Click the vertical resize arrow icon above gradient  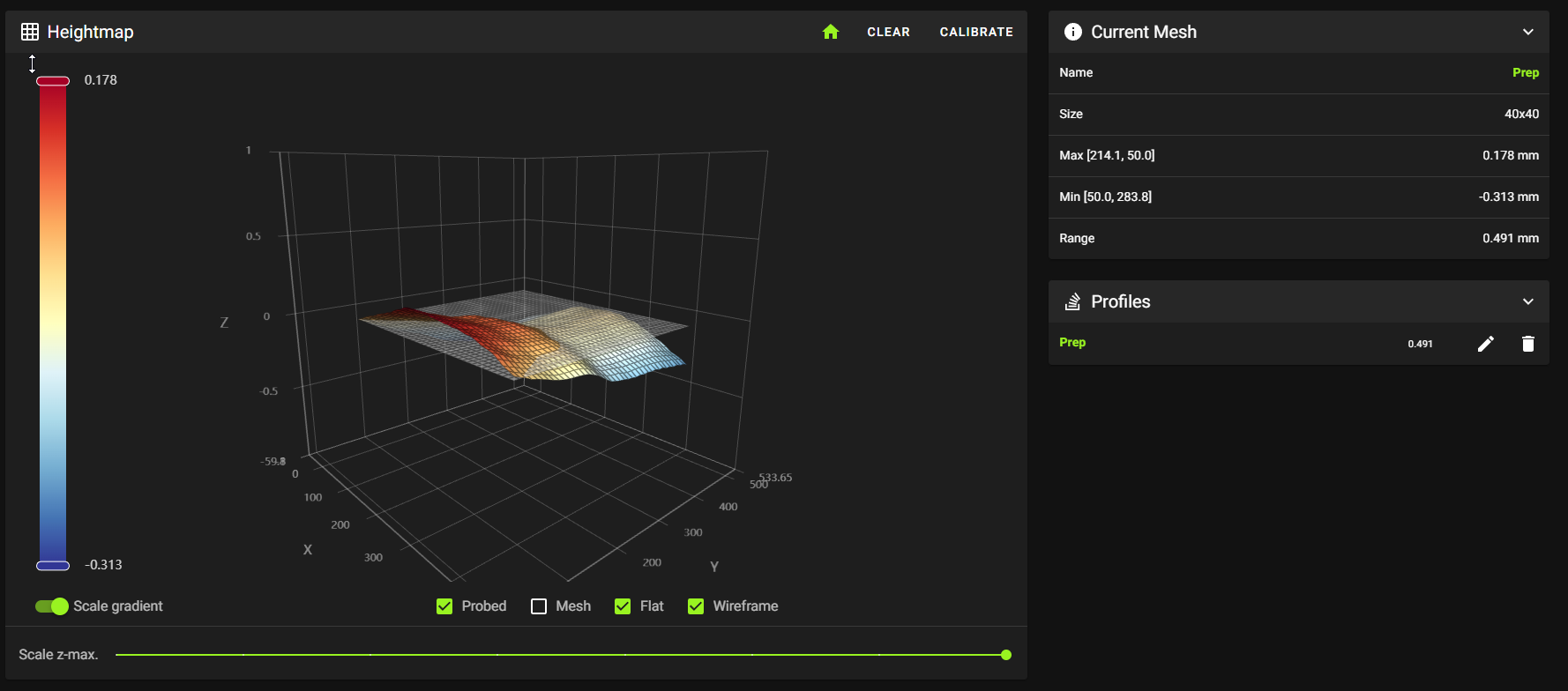pos(33,63)
